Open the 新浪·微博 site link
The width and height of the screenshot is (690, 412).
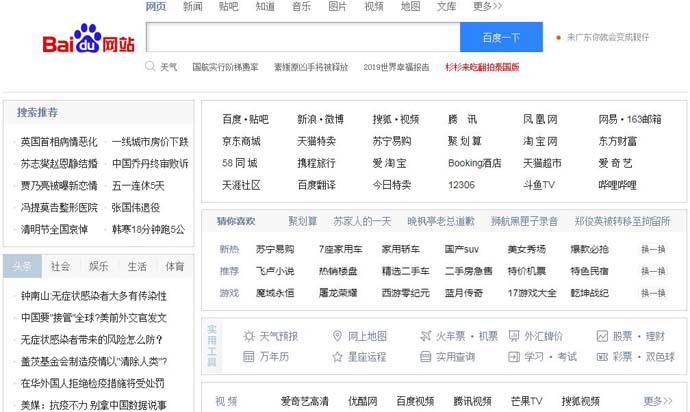(320, 119)
